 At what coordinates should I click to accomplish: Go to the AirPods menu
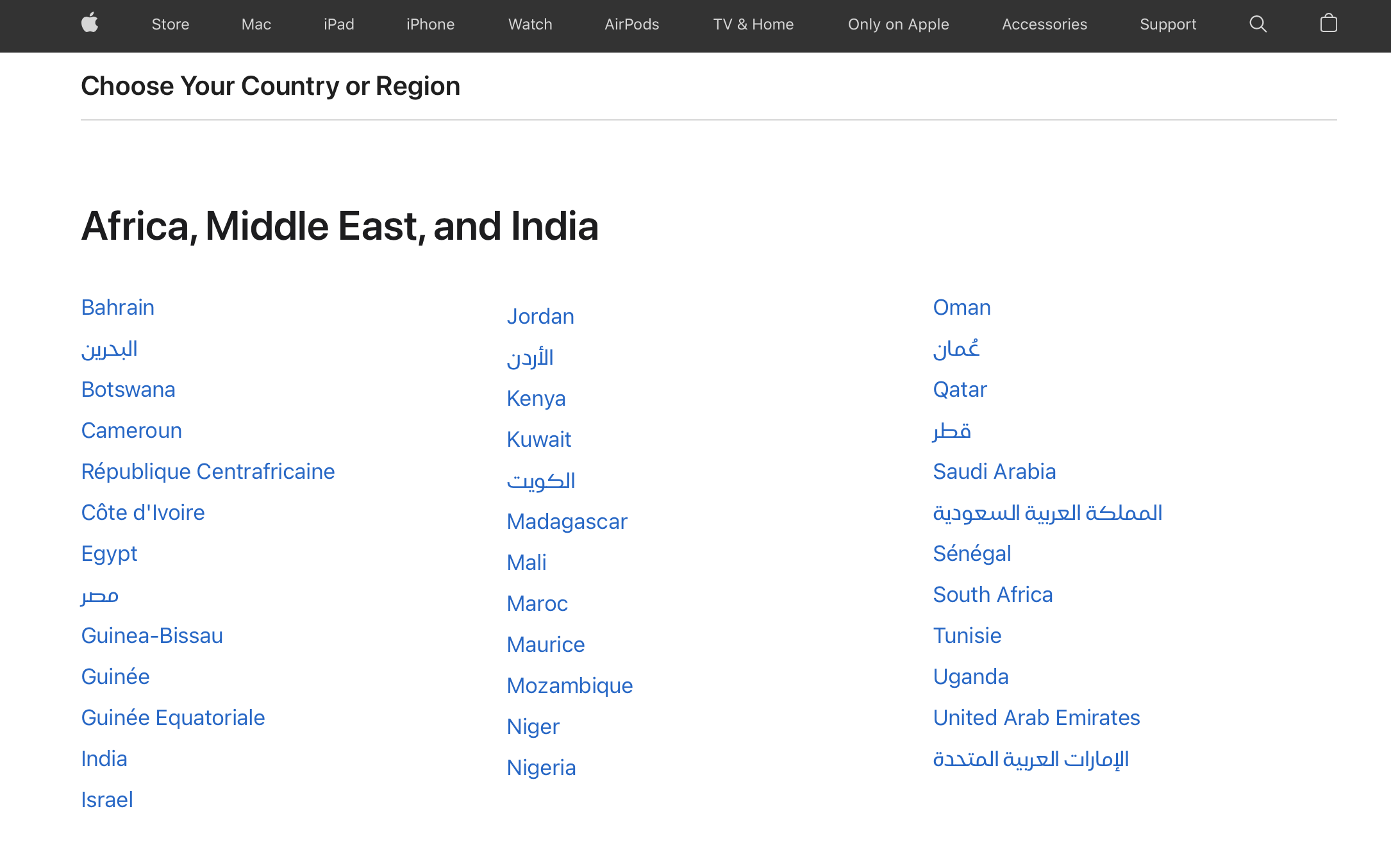pos(631,24)
